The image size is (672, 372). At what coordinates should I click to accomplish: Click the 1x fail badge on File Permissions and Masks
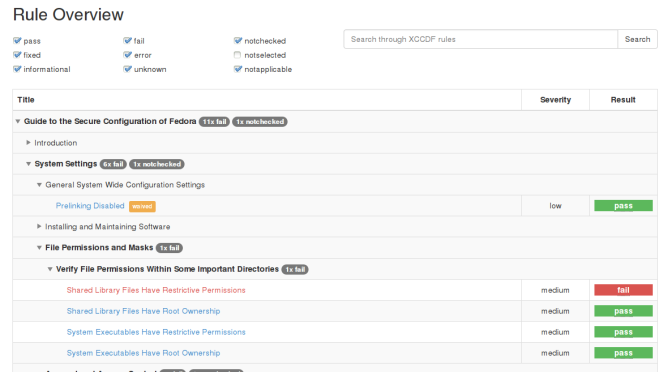(x=169, y=248)
